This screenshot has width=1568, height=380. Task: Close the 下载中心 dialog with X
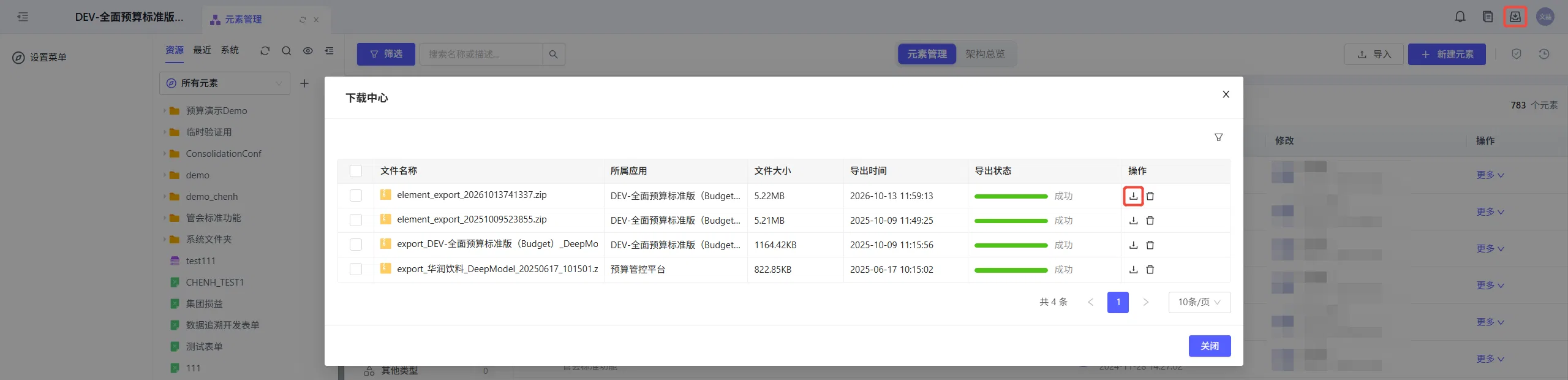coord(1226,94)
